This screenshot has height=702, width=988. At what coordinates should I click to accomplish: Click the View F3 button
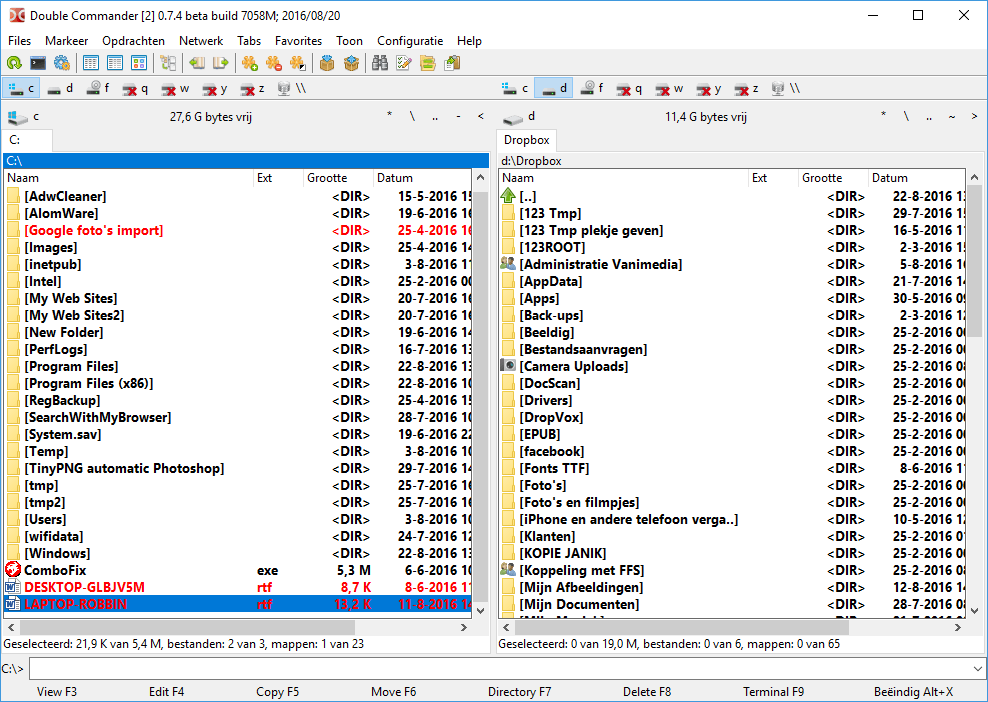(57, 692)
